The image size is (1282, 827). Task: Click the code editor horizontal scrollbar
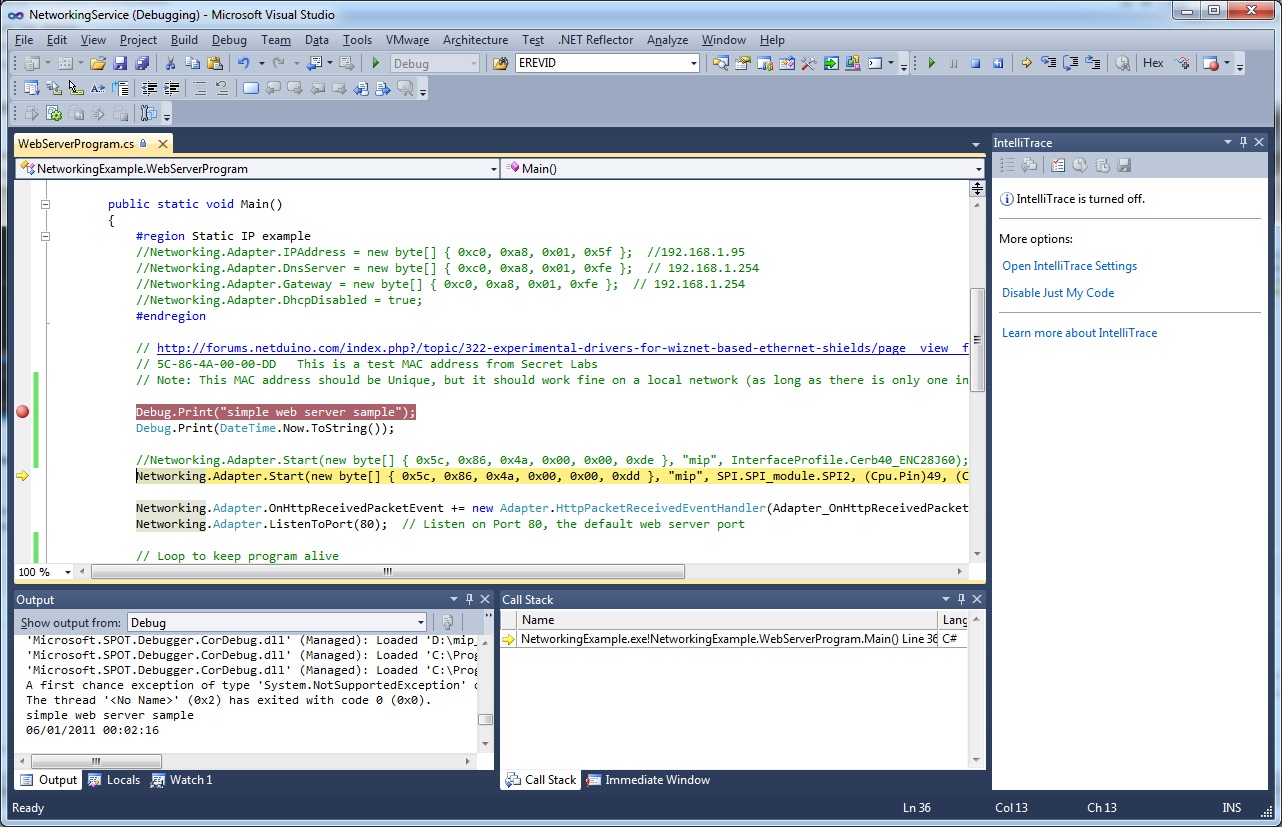[387, 572]
